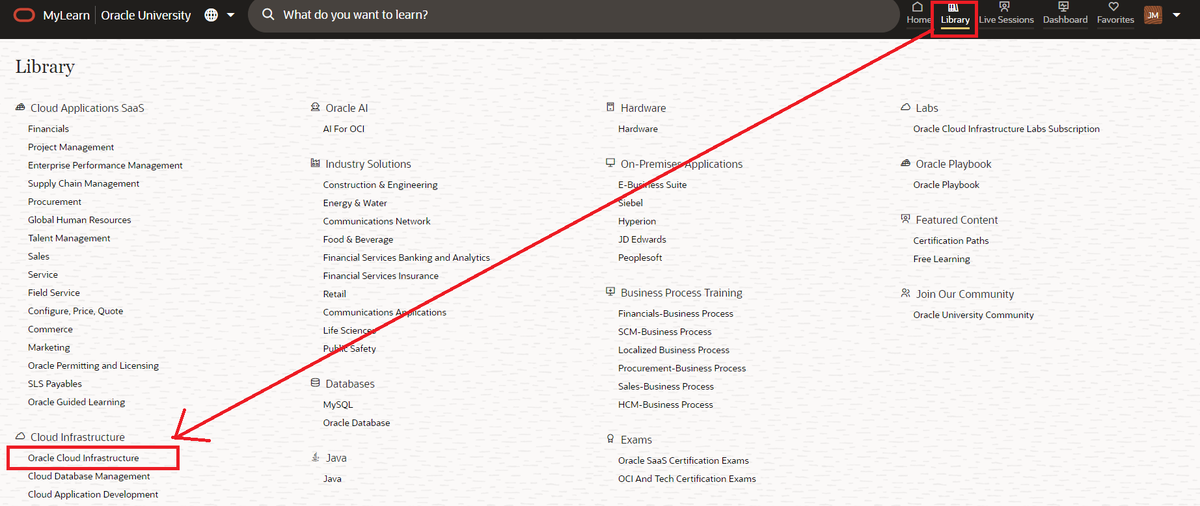Open the Configure, Price, Quote link

(75, 311)
